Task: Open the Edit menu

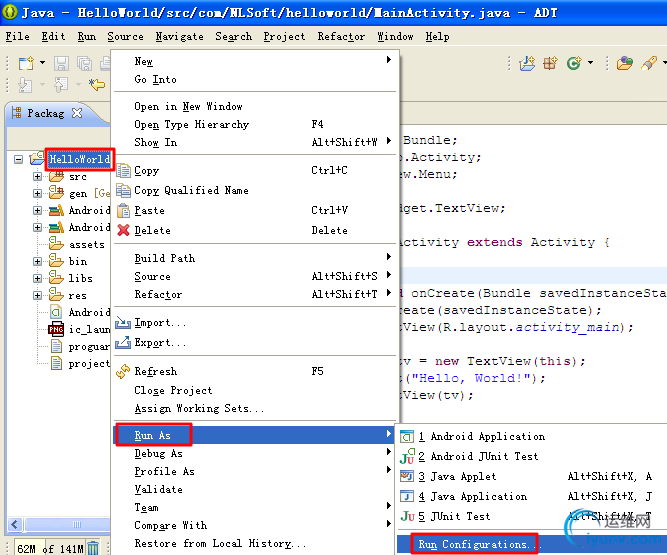Action: pos(53,37)
